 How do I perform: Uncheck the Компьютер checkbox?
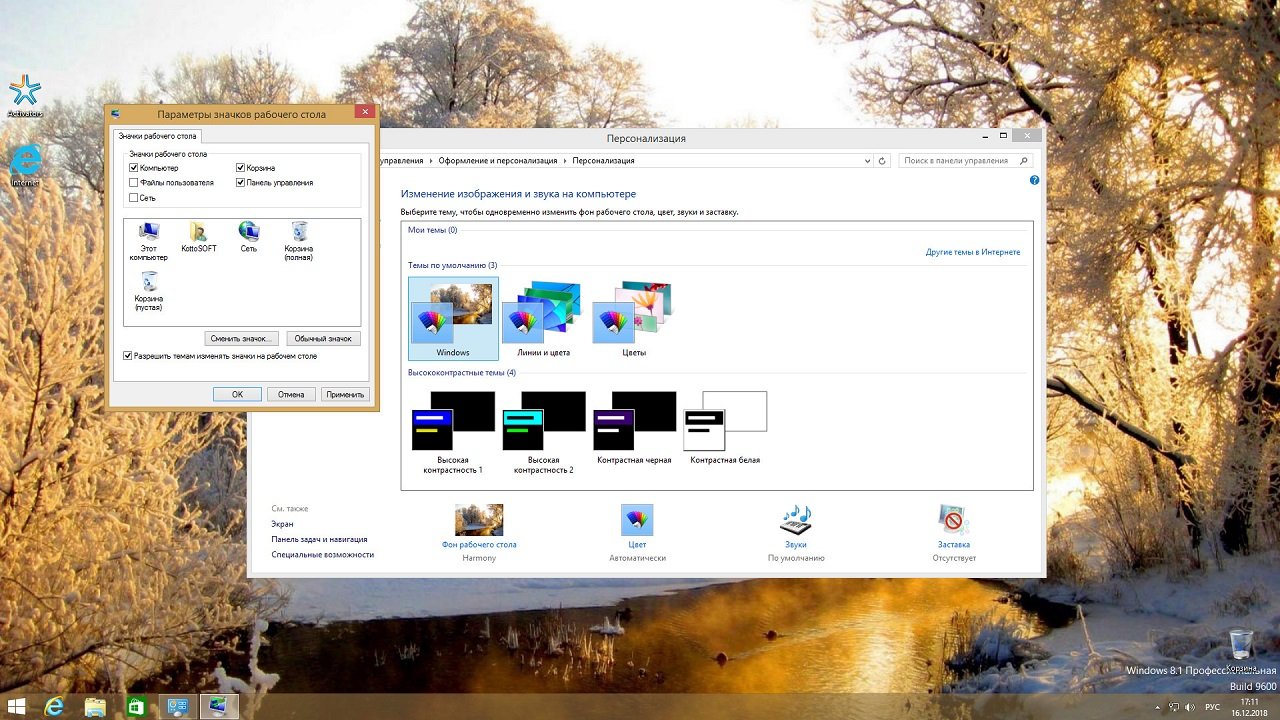(134, 168)
